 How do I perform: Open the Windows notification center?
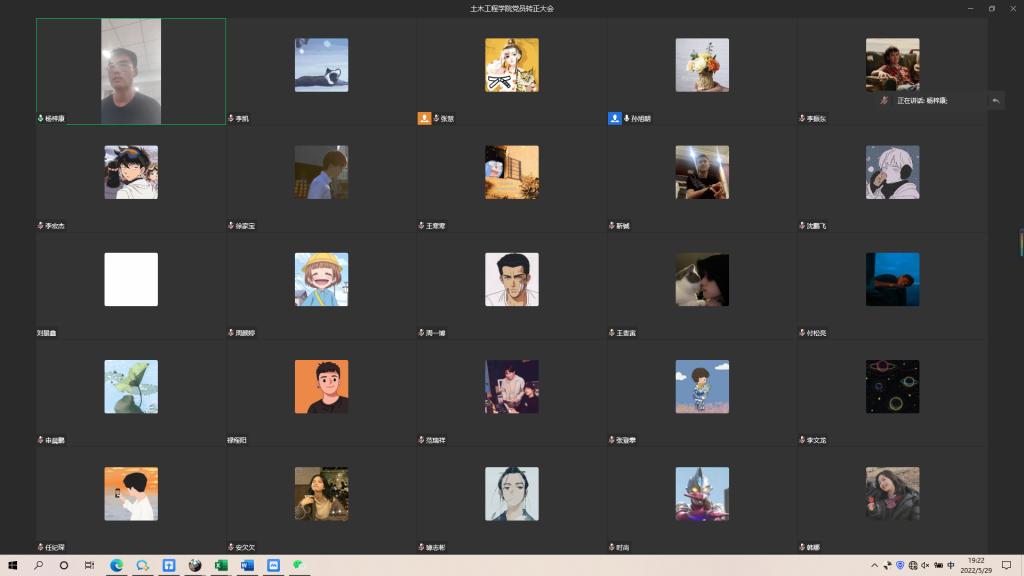tap(1006, 565)
